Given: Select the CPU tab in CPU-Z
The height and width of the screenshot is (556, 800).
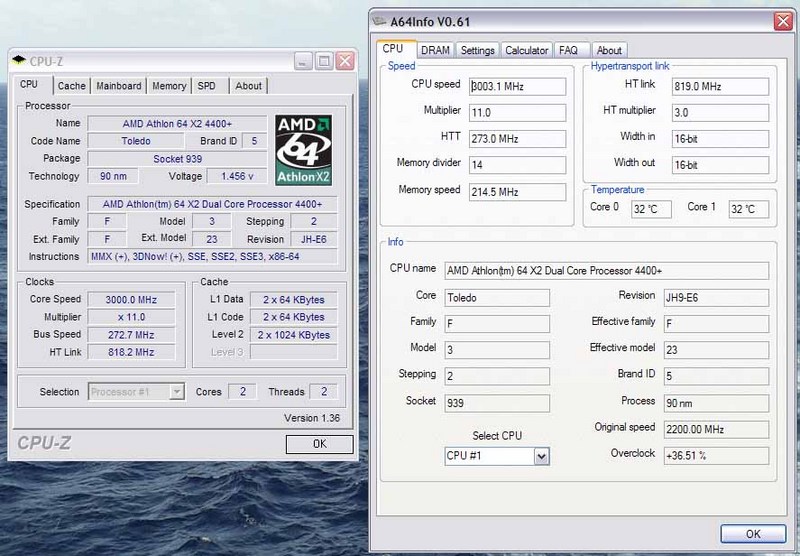Looking at the screenshot, I should tap(29, 84).
